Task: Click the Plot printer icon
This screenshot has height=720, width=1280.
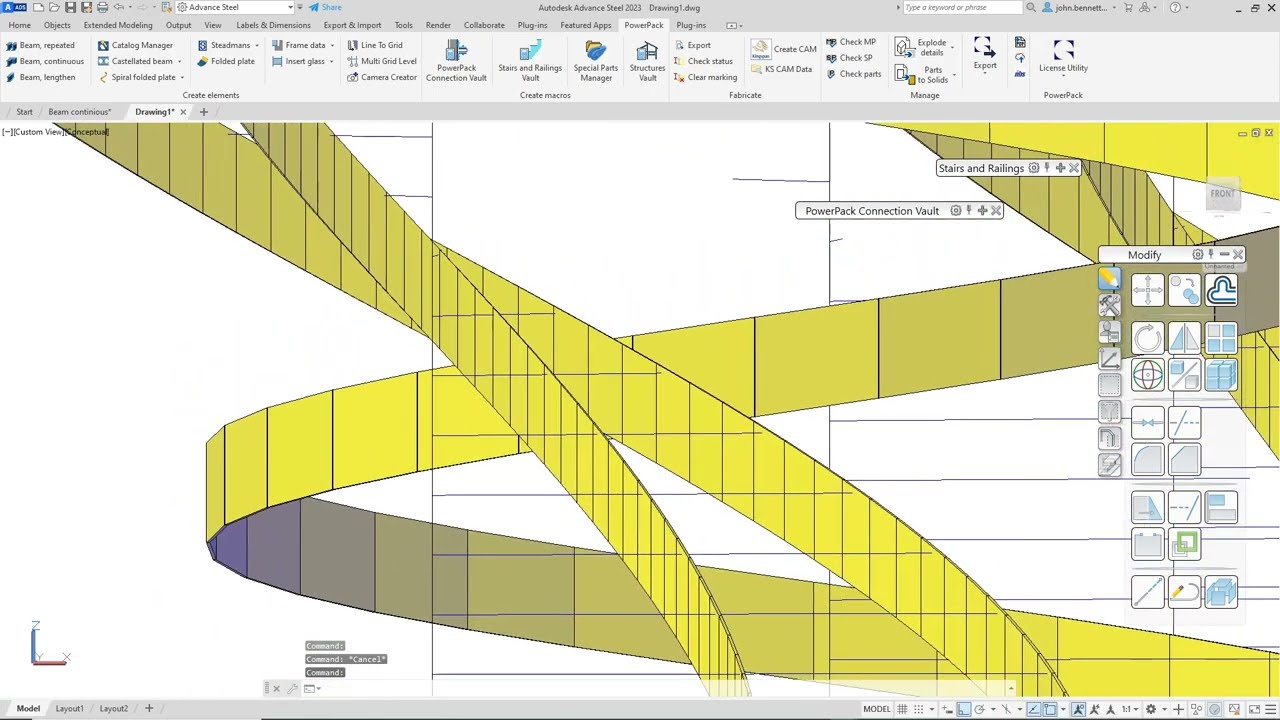Action: (x=102, y=7)
